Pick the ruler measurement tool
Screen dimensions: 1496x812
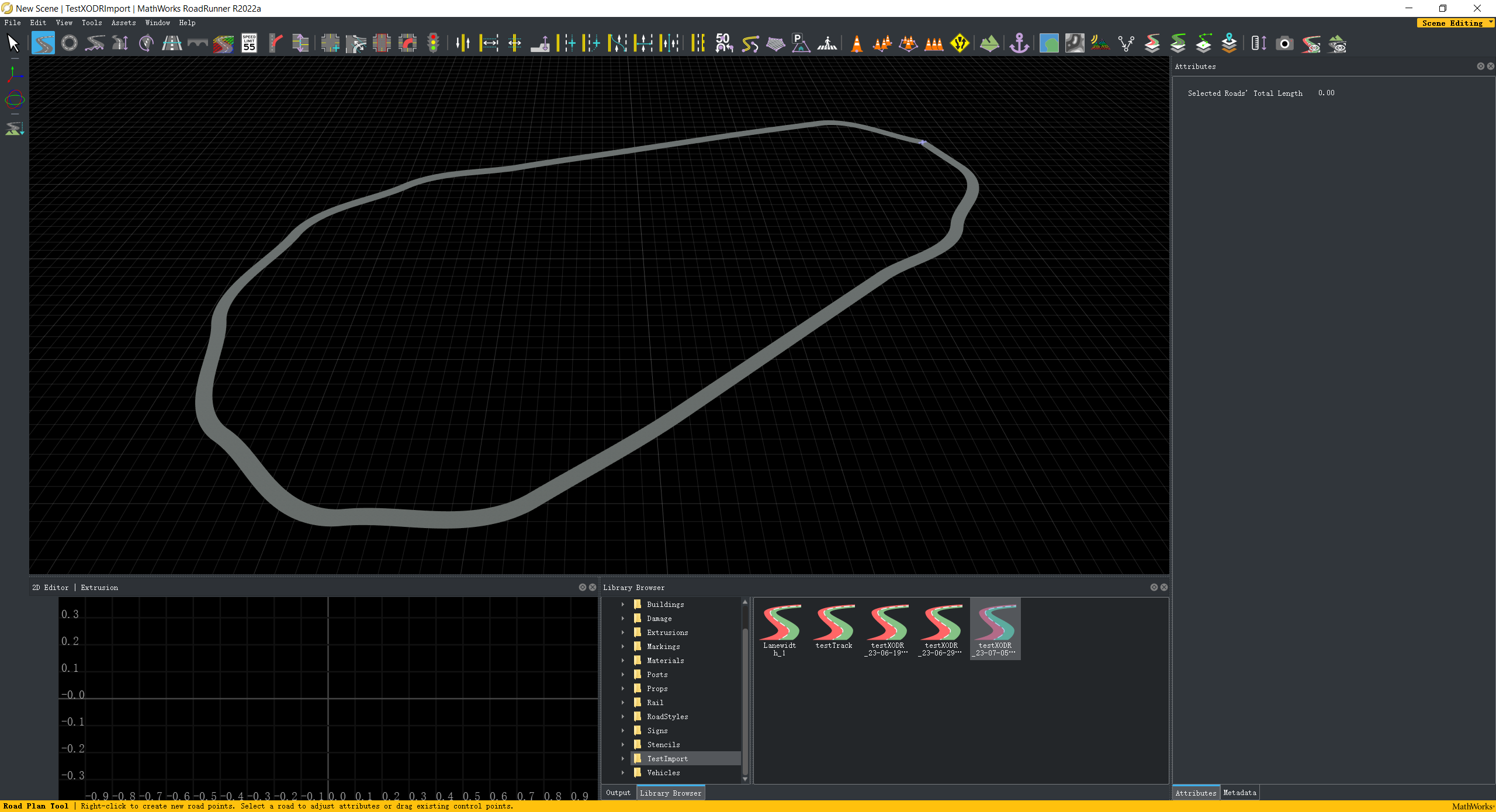(1259, 43)
